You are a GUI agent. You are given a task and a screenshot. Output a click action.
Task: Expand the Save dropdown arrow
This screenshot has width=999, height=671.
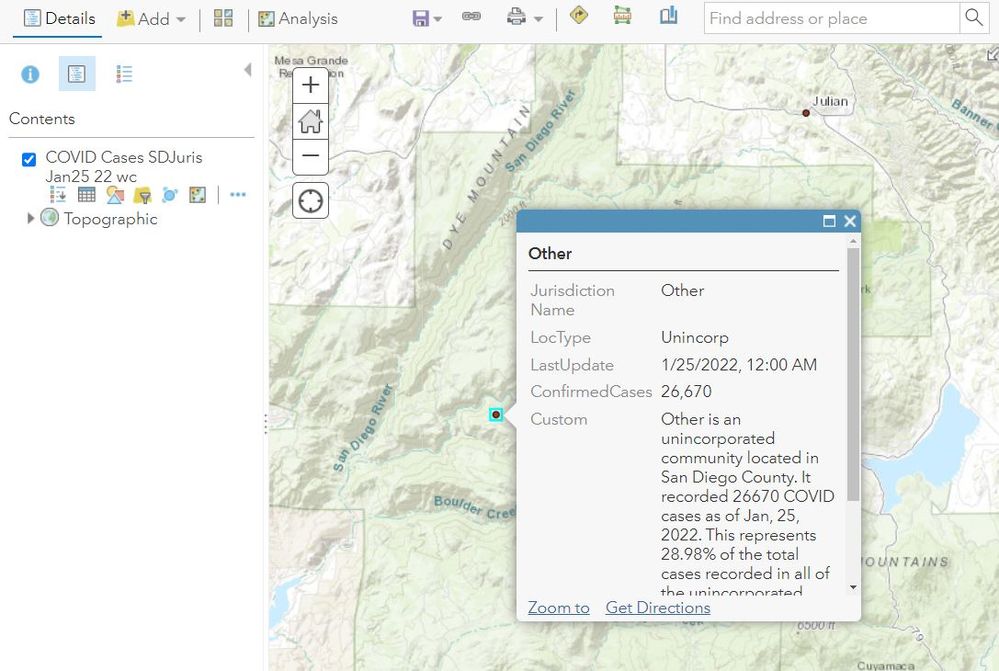coord(438,19)
